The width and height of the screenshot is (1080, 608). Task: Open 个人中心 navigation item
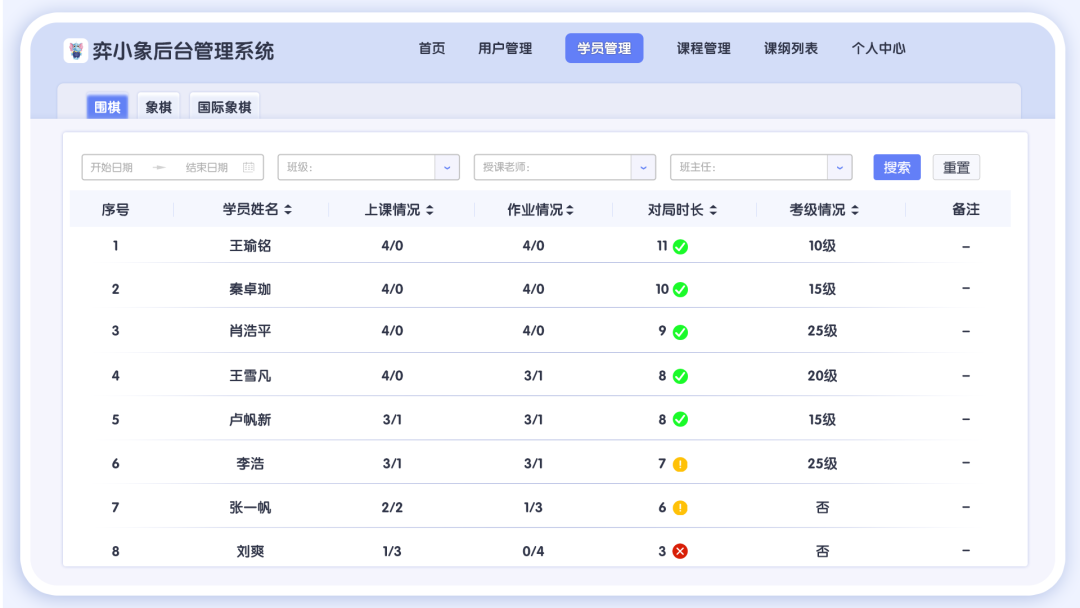click(878, 48)
